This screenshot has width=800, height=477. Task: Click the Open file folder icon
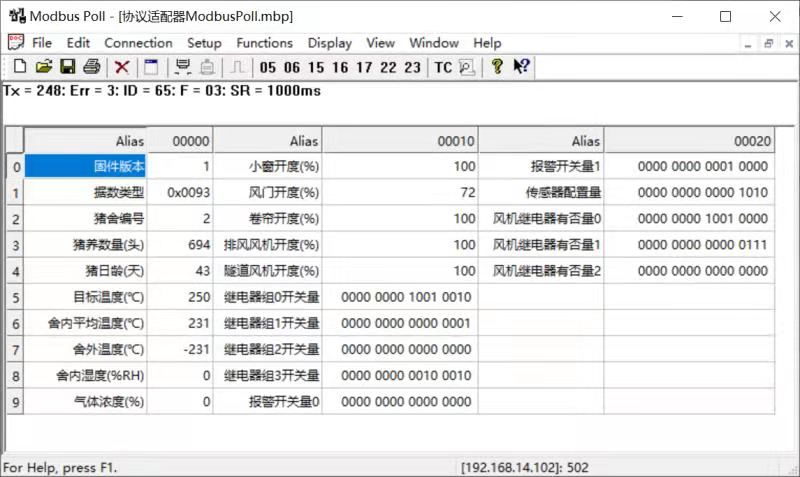(x=44, y=67)
